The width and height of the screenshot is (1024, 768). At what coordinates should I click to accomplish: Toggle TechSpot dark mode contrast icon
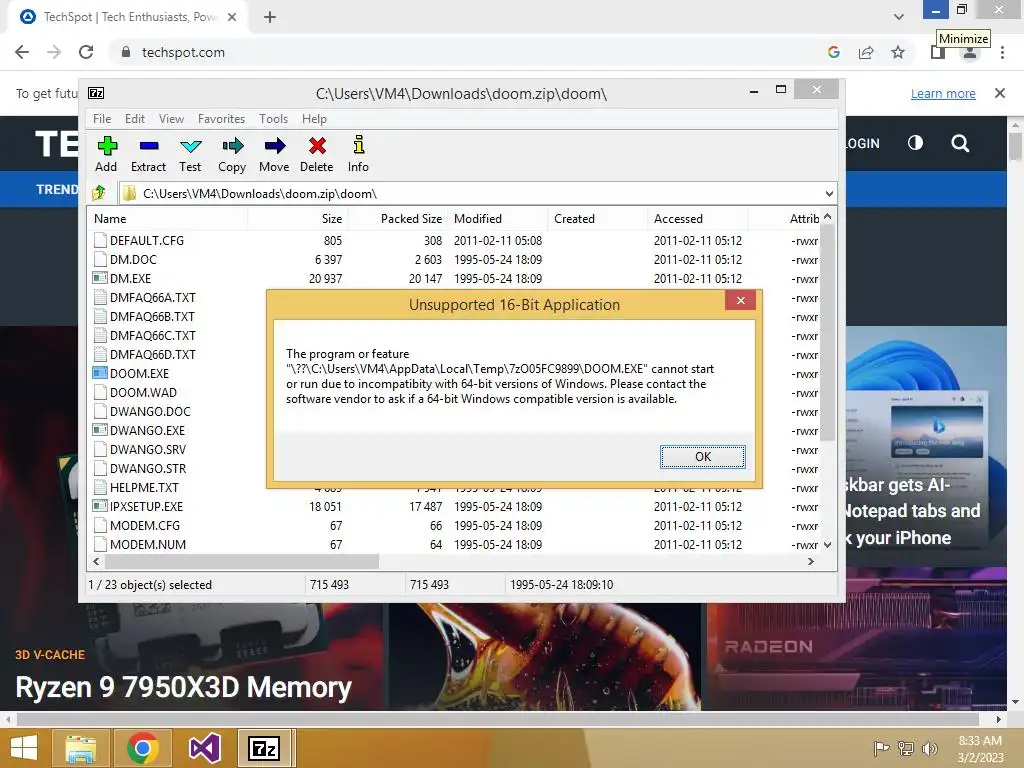pyautogui.click(x=916, y=142)
